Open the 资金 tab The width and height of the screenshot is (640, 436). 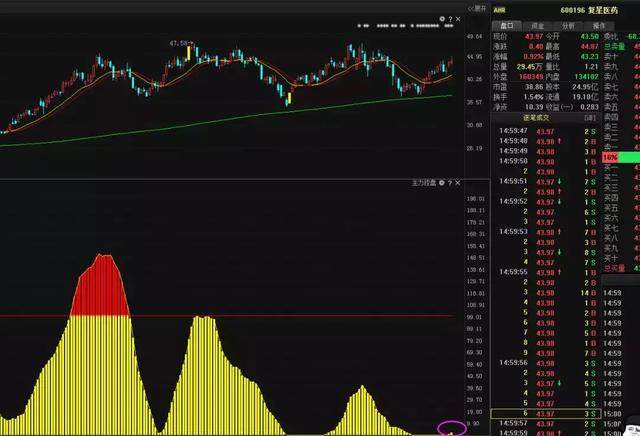[541, 25]
